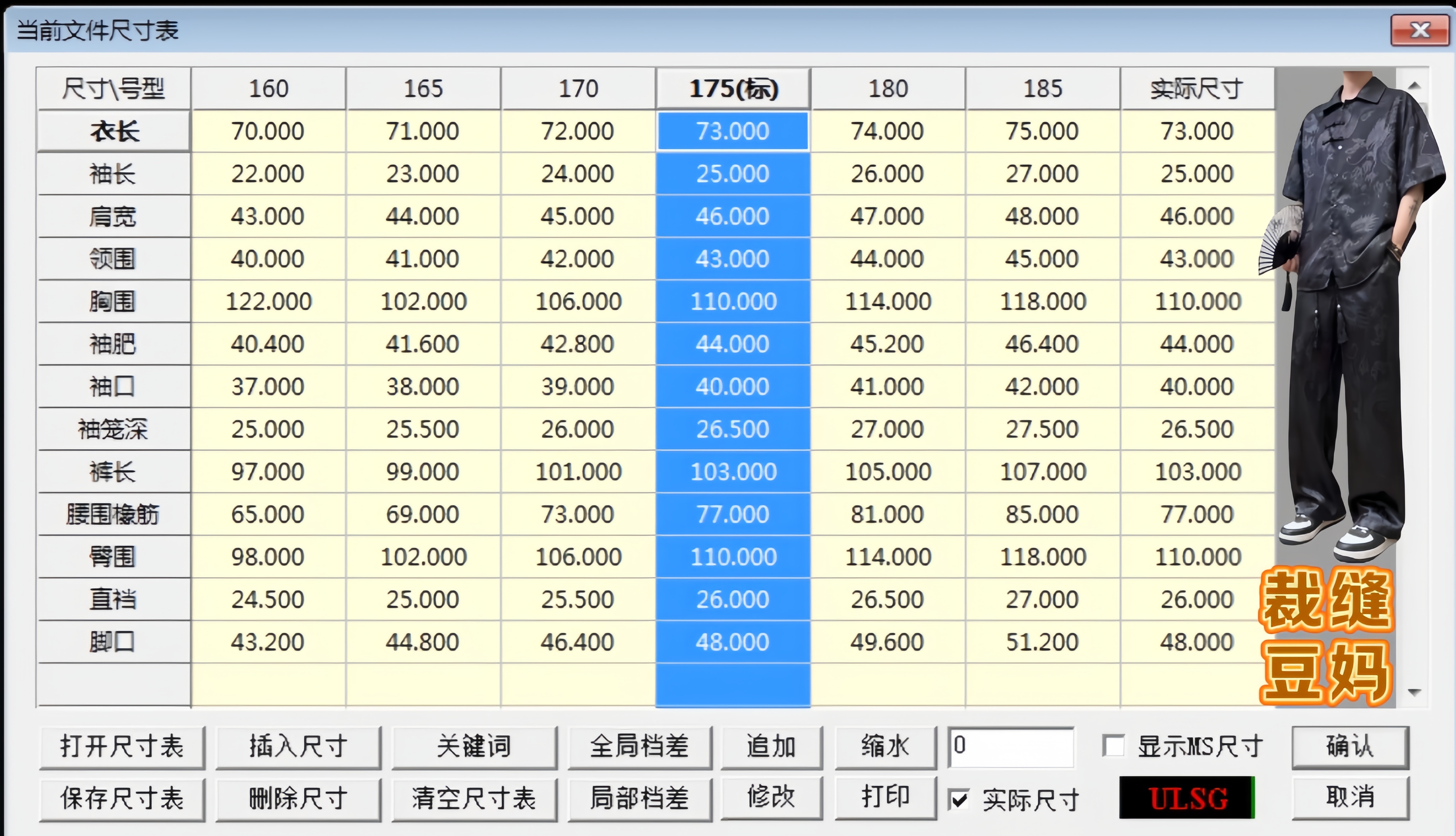The image size is (1456, 836).
Task: Open the 关键词 dialog button
Action: 473,747
